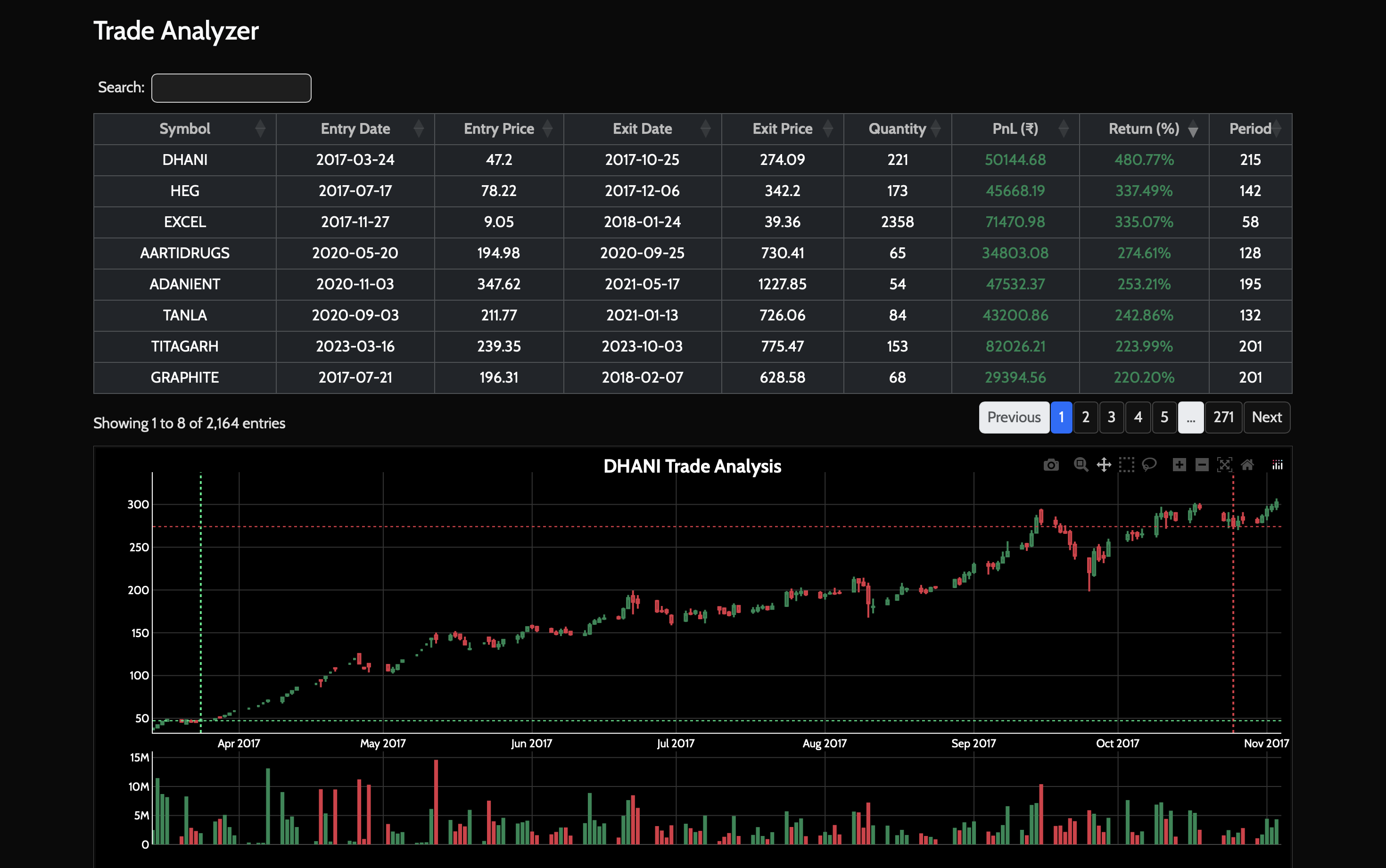
Task: Open the Plotly logo link icon
Action: tap(1277, 465)
